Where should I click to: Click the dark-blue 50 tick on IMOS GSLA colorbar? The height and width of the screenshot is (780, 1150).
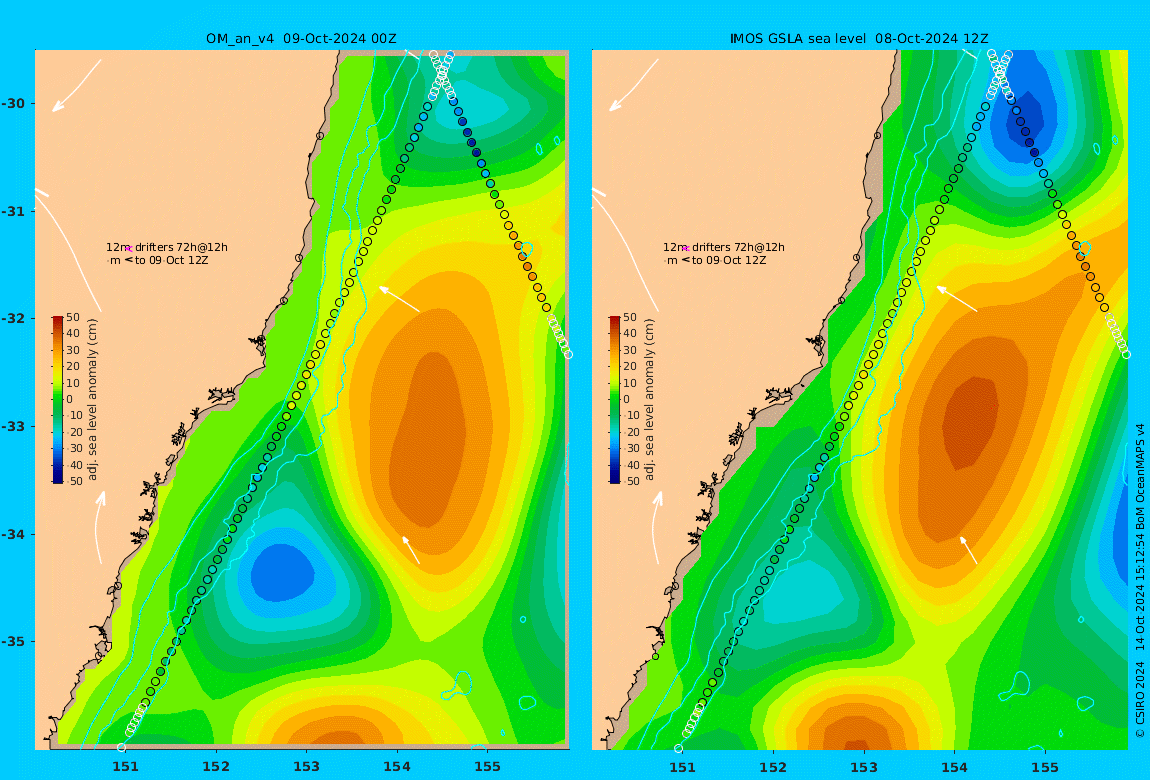(631, 482)
